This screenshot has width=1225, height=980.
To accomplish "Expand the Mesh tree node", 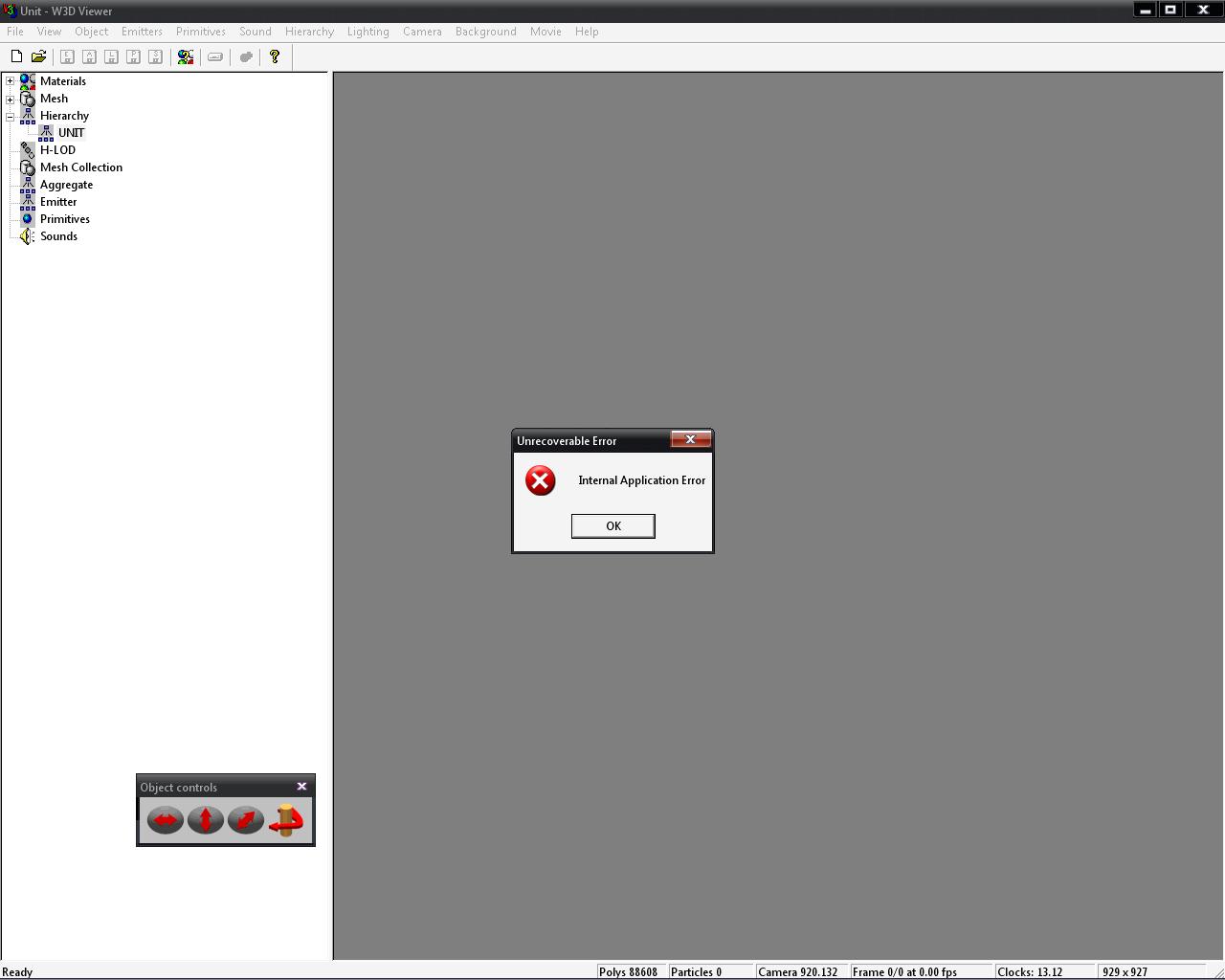I will pyautogui.click(x=11, y=99).
